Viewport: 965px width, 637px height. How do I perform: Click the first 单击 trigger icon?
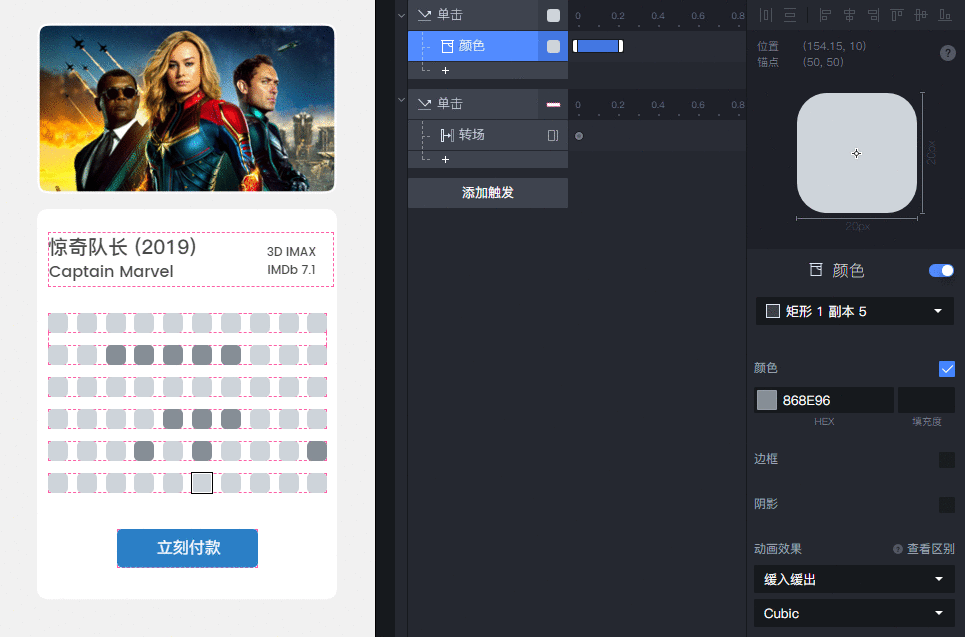[424, 15]
